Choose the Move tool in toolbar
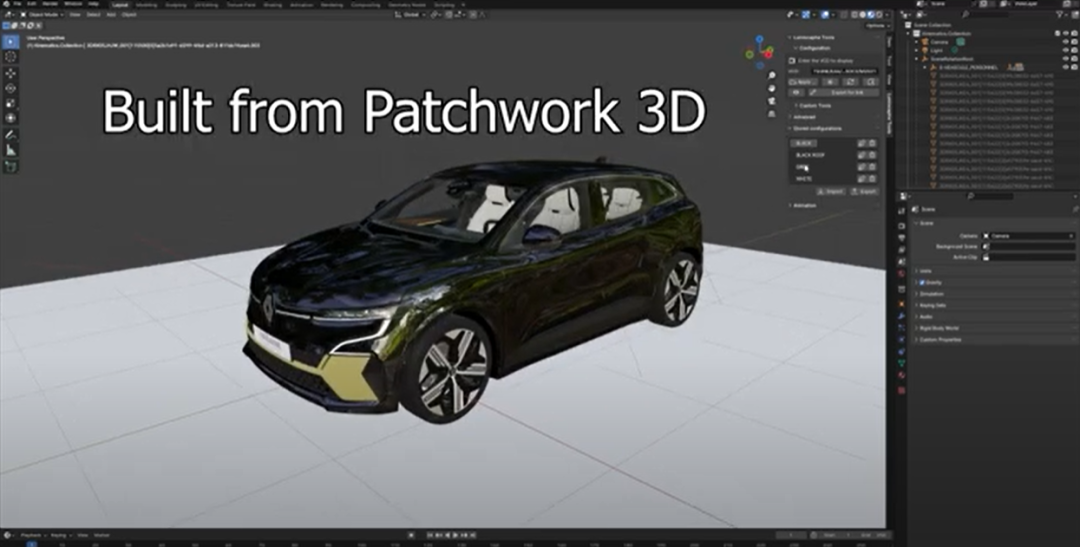This screenshot has height=547, width=1080. pyautogui.click(x=10, y=73)
